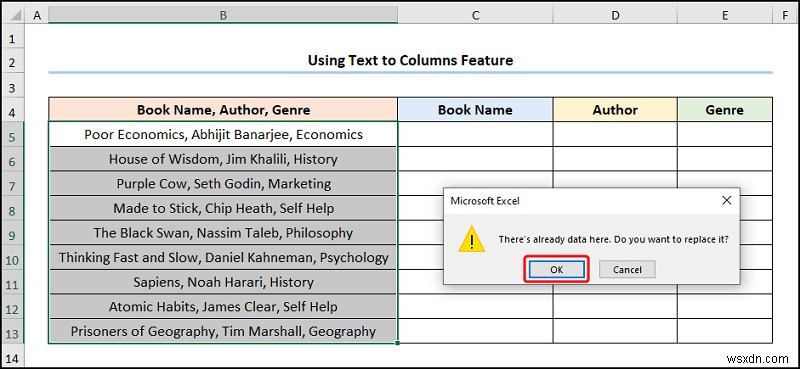Select cell 'Made to Stick, Chip Heath, Self Help'
This screenshot has width=800, height=369.
click(x=223, y=208)
